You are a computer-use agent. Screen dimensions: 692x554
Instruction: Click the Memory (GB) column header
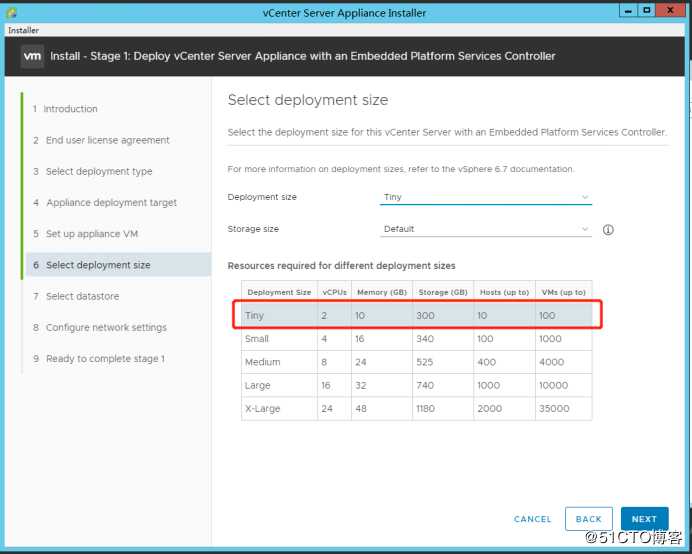[x=382, y=292]
